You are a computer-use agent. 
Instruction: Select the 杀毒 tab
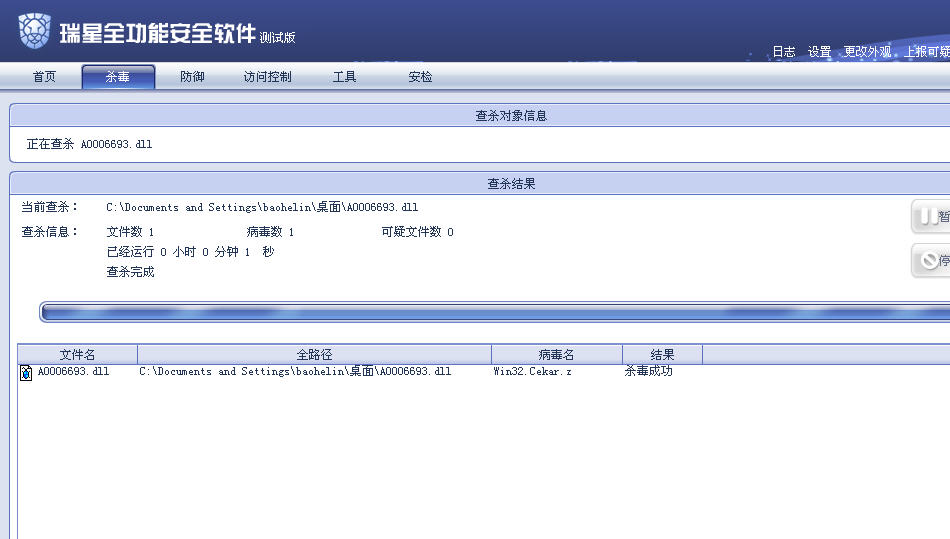(118, 77)
